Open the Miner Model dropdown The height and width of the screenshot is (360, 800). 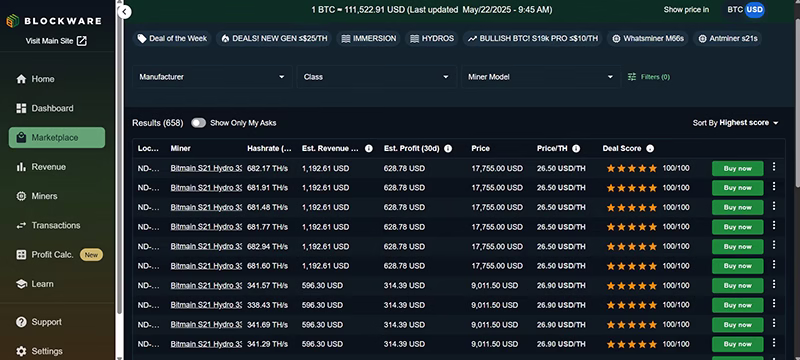(x=541, y=77)
